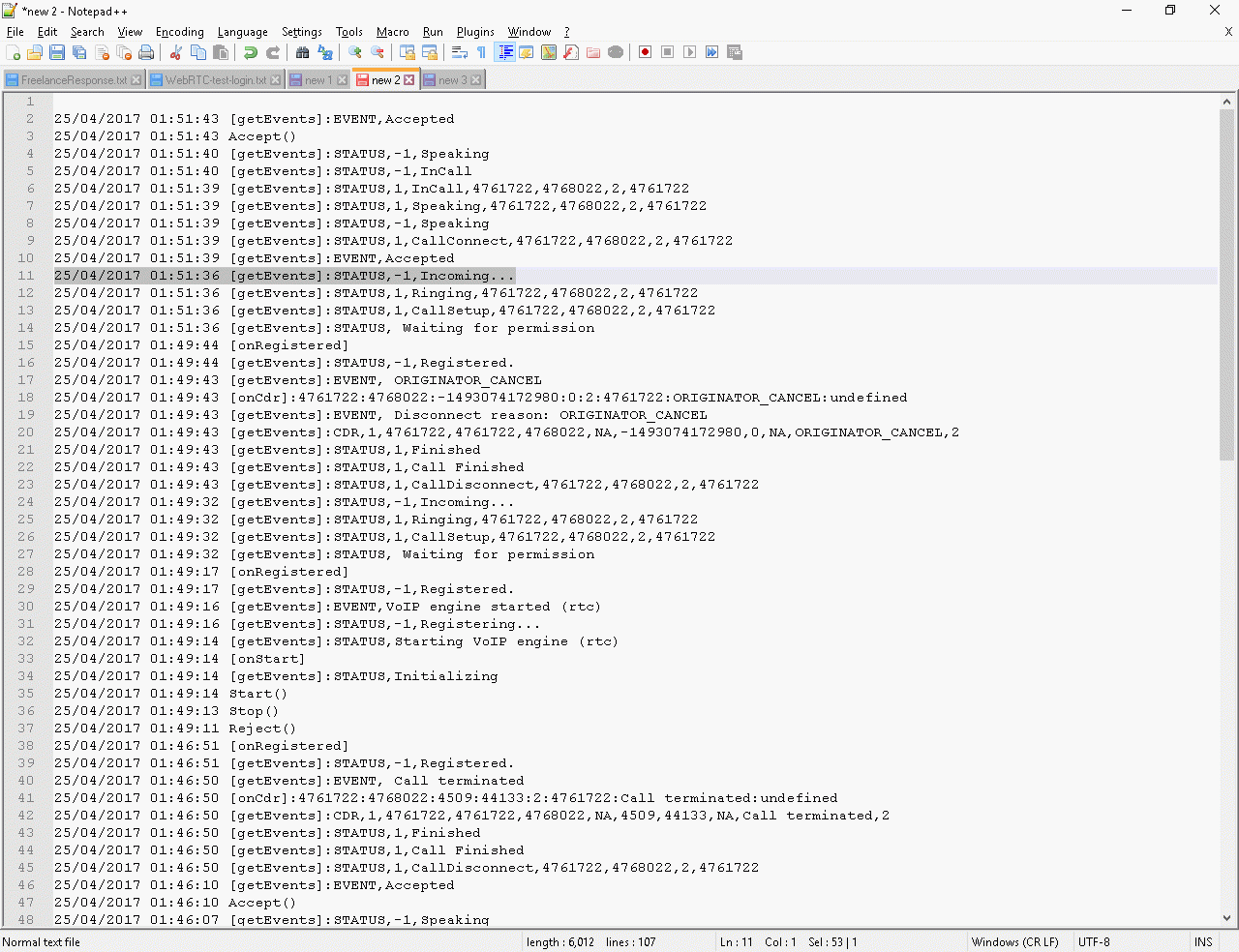The width and height of the screenshot is (1239, 952).
Task: Open the Encoding menu
Action: click(x=180, y=32)
